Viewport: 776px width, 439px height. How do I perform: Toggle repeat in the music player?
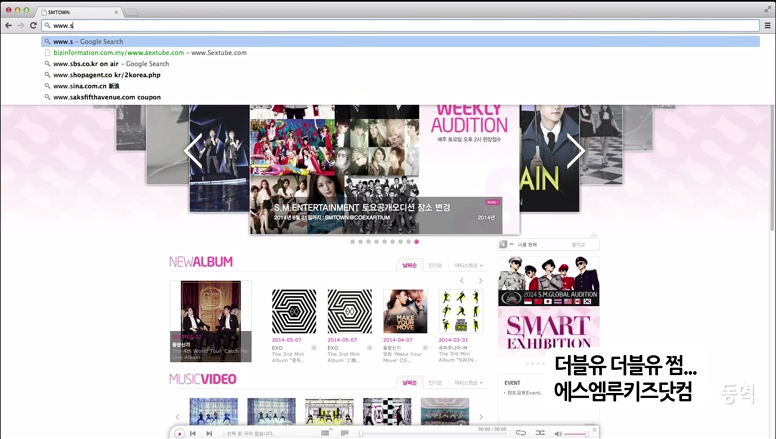point(521,433)
